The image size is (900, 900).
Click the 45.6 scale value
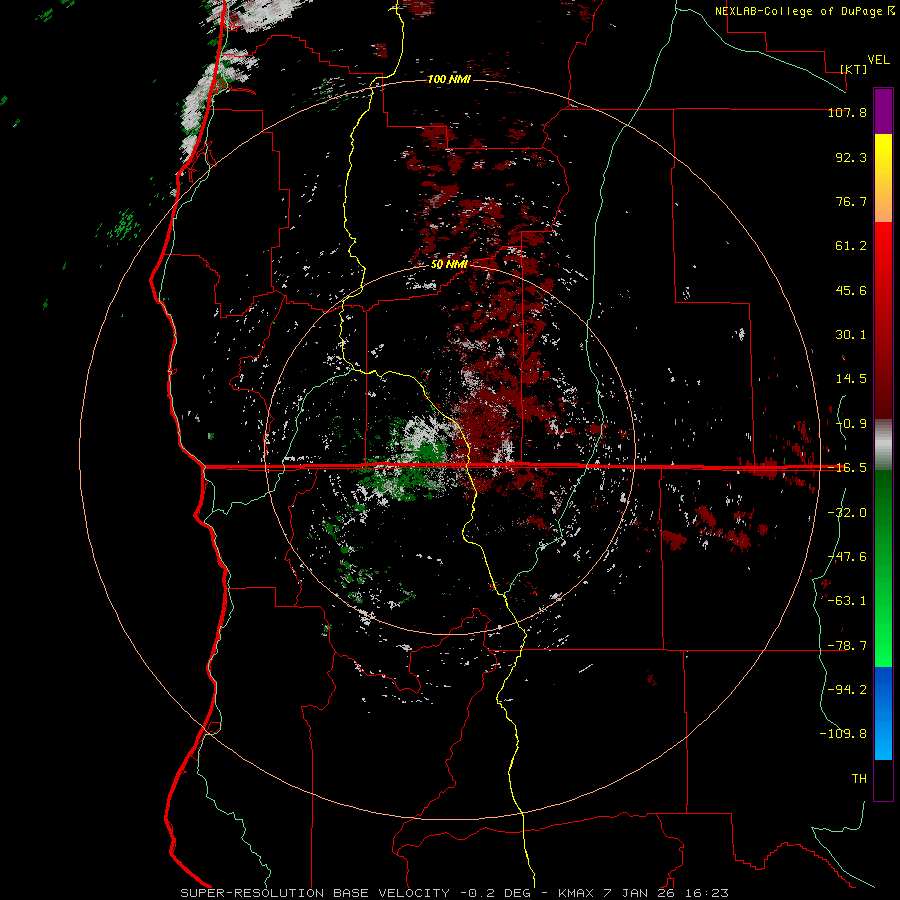tap(851, 290)
